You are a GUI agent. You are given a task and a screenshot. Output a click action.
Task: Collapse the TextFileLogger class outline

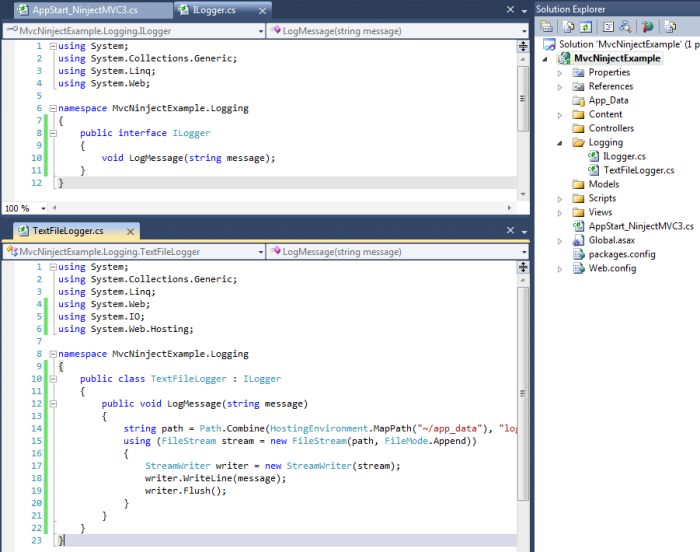point(53,379)
